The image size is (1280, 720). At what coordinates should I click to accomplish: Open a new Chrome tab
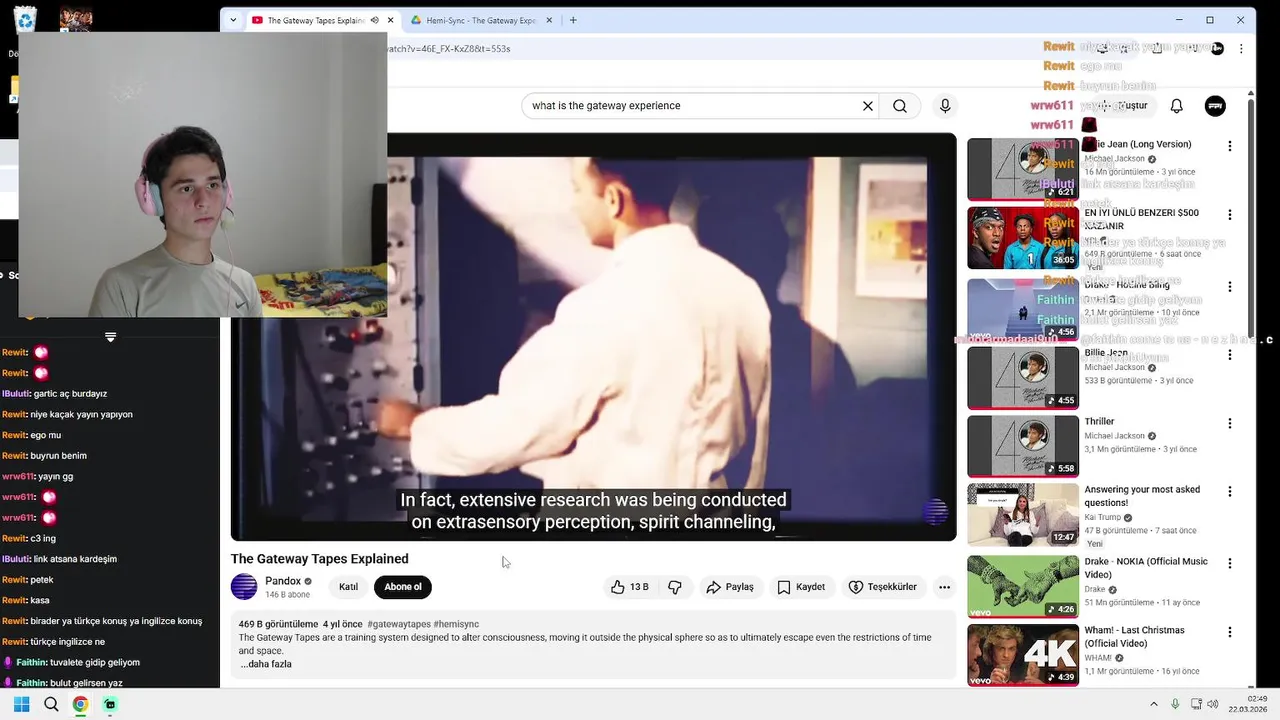point(573,20)
